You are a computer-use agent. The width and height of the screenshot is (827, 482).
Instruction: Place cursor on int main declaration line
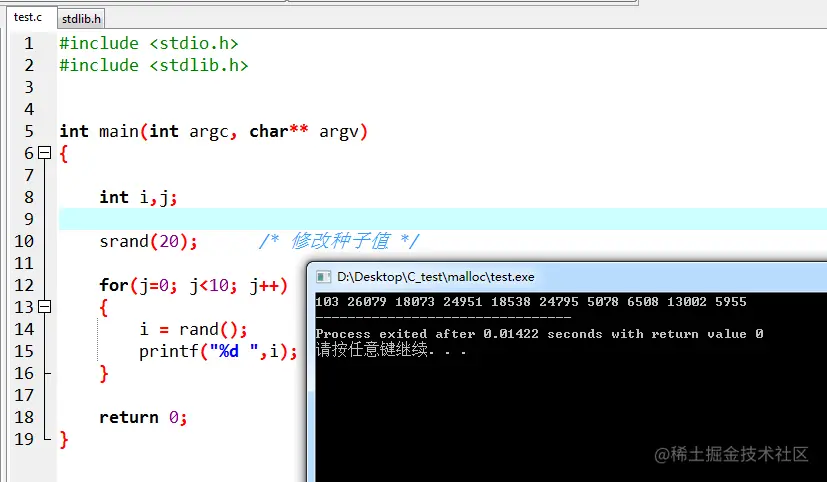(x=214, y=131)
